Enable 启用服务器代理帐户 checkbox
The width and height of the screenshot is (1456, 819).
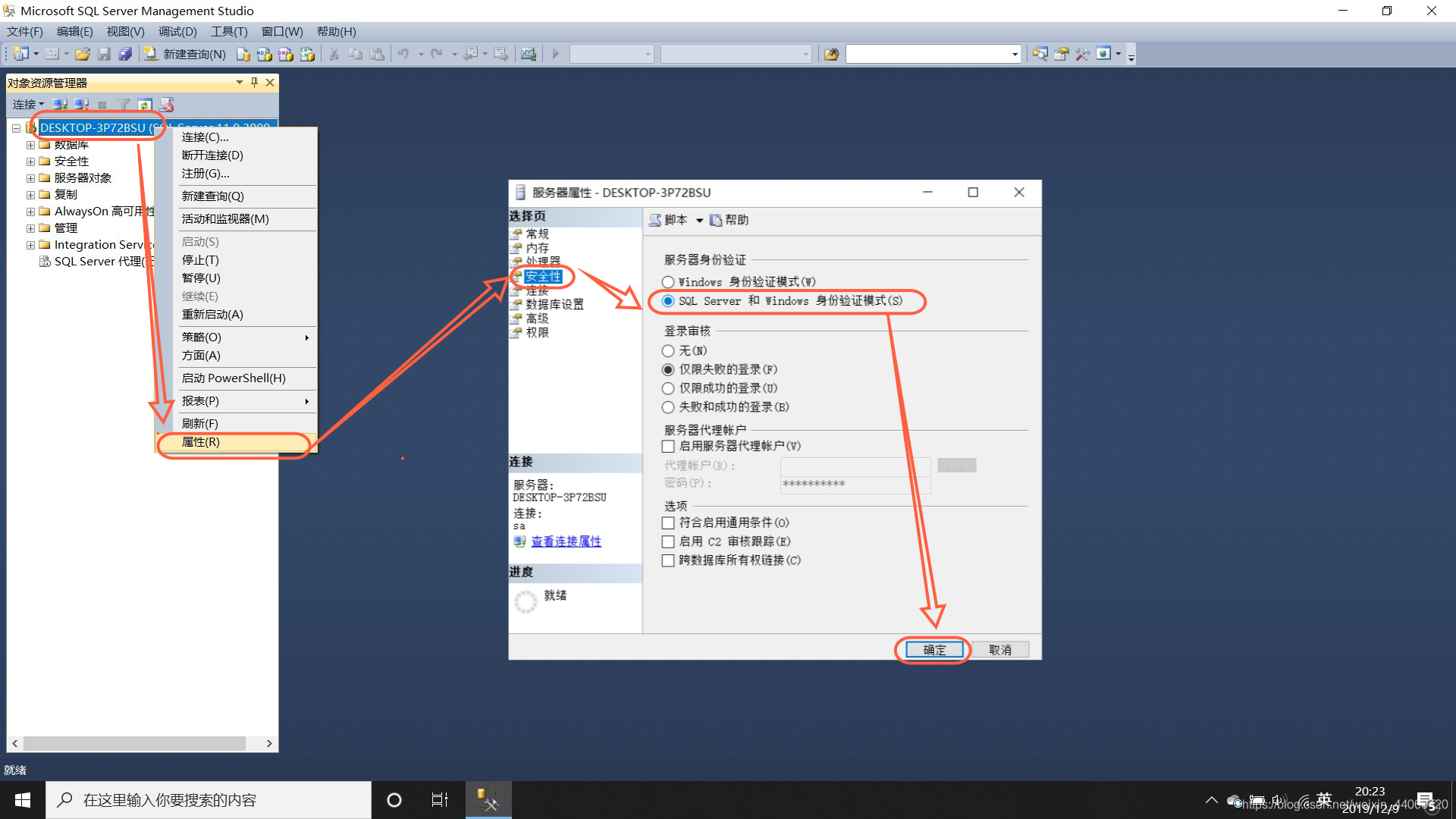click(668, 447)
